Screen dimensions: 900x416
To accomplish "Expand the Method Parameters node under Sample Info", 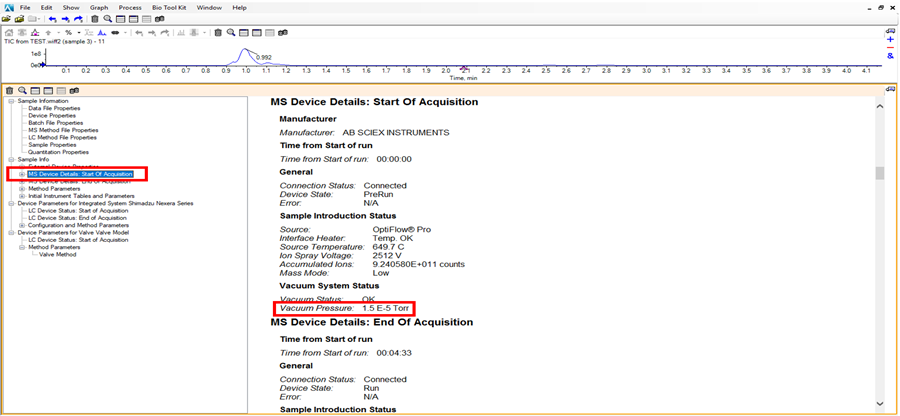I will (21, 188).
